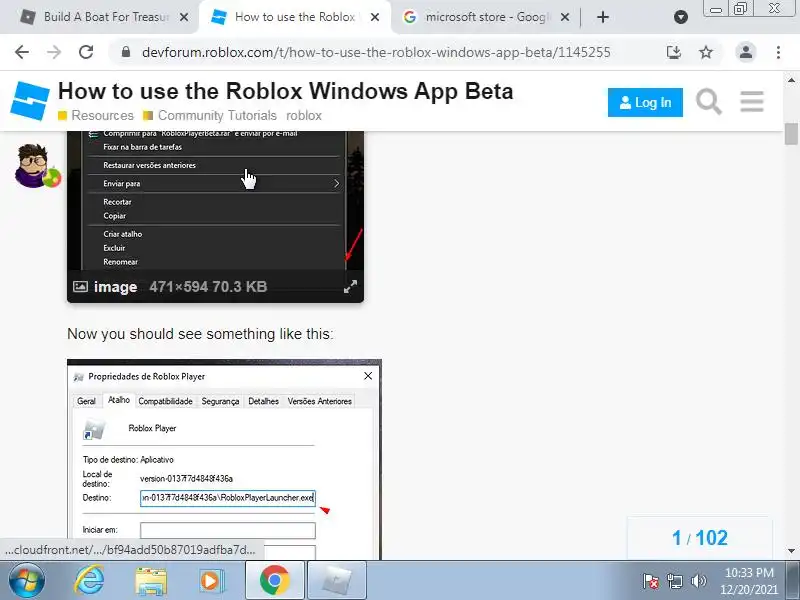
Task: Click the volume speaker tray icon
Action: coord(698,581)
